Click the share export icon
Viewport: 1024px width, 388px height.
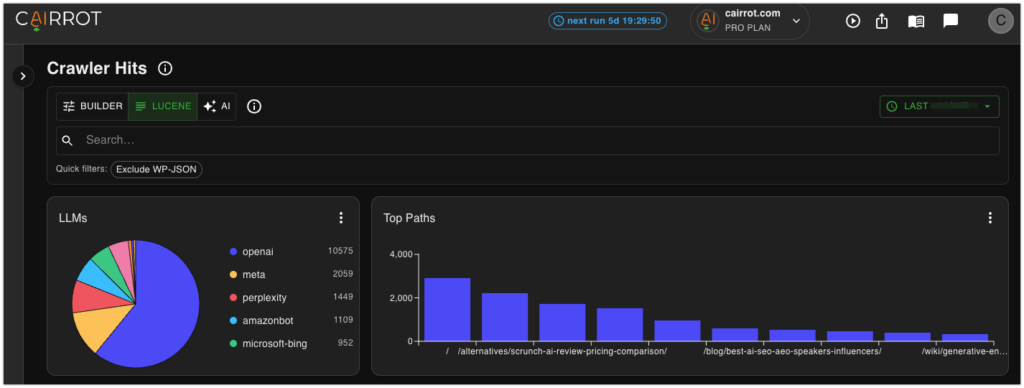[882, 21]
